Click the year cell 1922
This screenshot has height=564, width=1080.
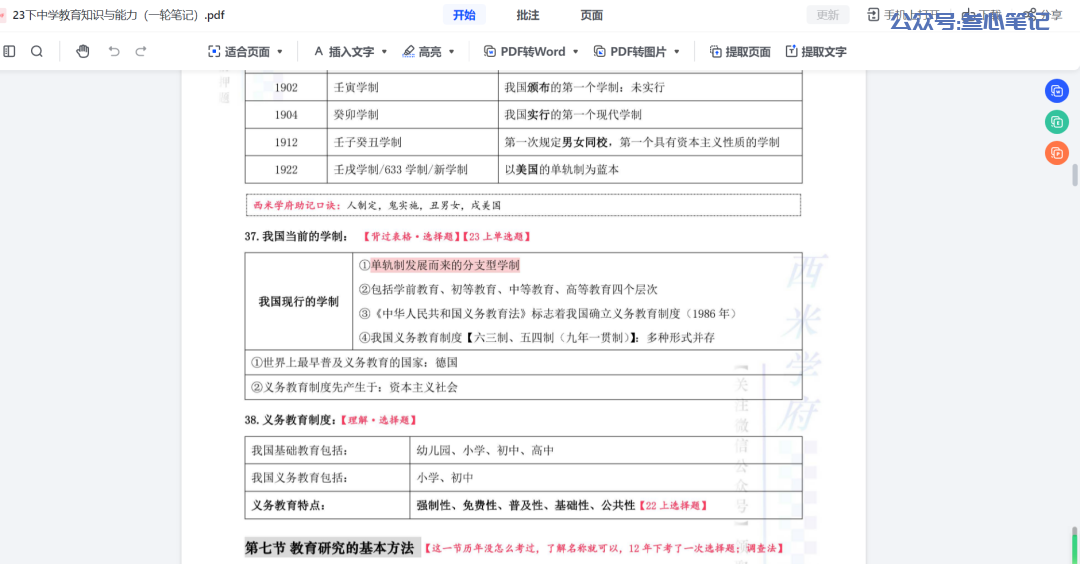tap(286, 169)
